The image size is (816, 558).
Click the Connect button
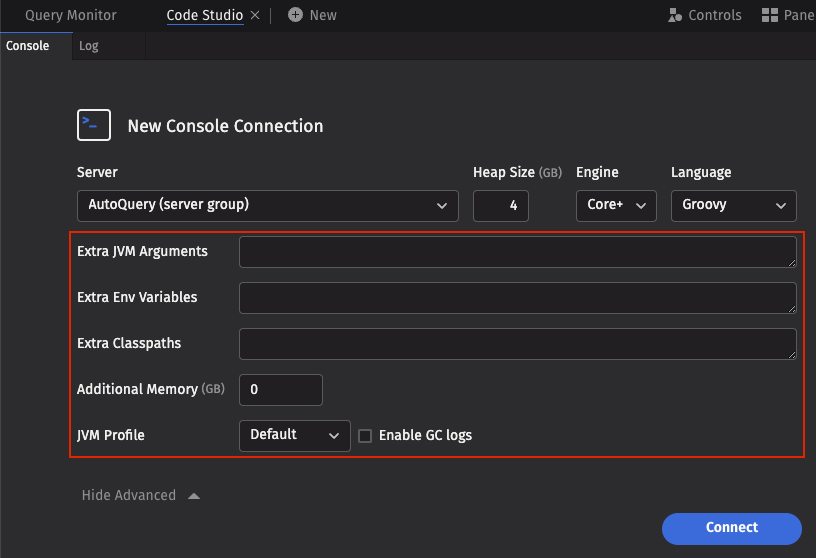731,528
